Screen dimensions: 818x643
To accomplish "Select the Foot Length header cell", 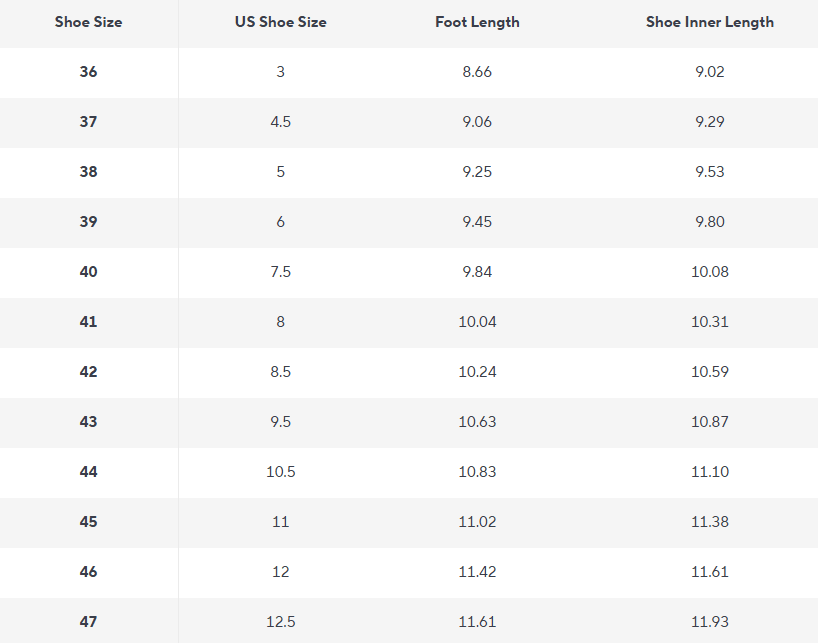I will 477,22.
